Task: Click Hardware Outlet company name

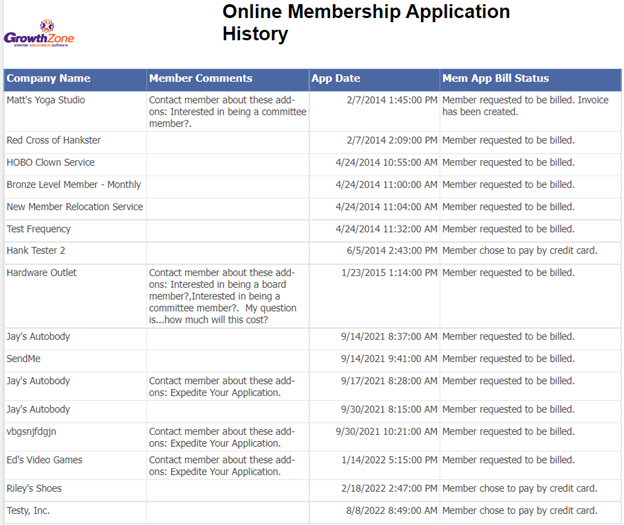Action: pyautogui.click(x=41, y=272)
